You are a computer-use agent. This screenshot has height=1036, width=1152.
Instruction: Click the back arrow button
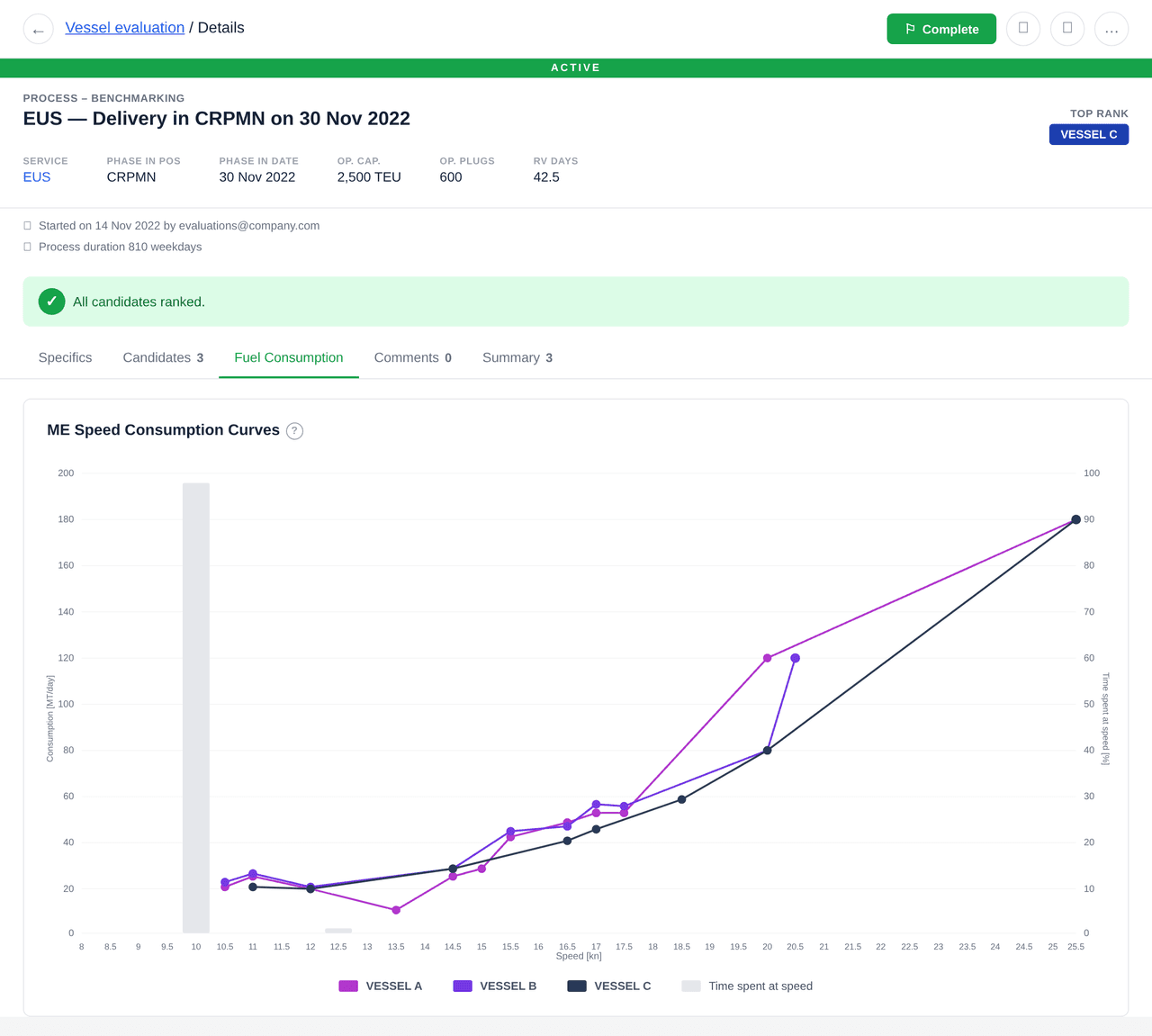tap(38, 30)
